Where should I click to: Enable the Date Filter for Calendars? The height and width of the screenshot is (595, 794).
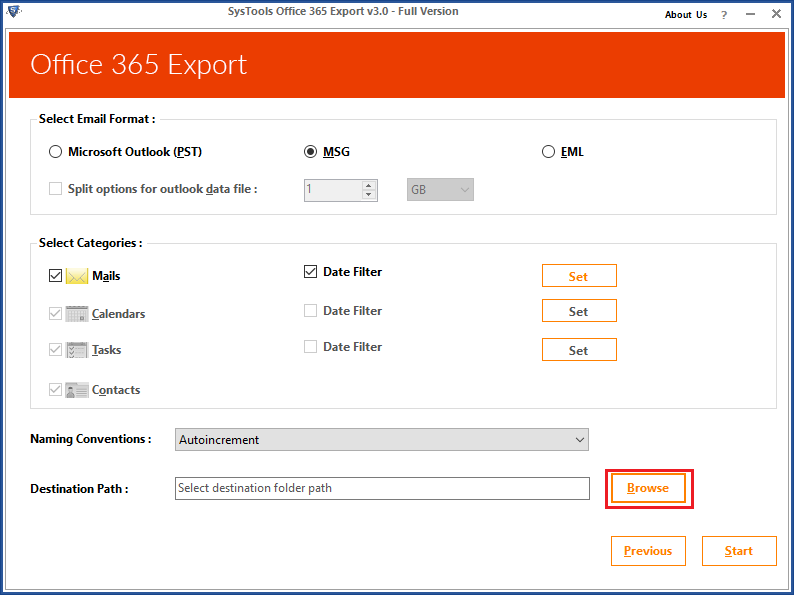[310, 310]
